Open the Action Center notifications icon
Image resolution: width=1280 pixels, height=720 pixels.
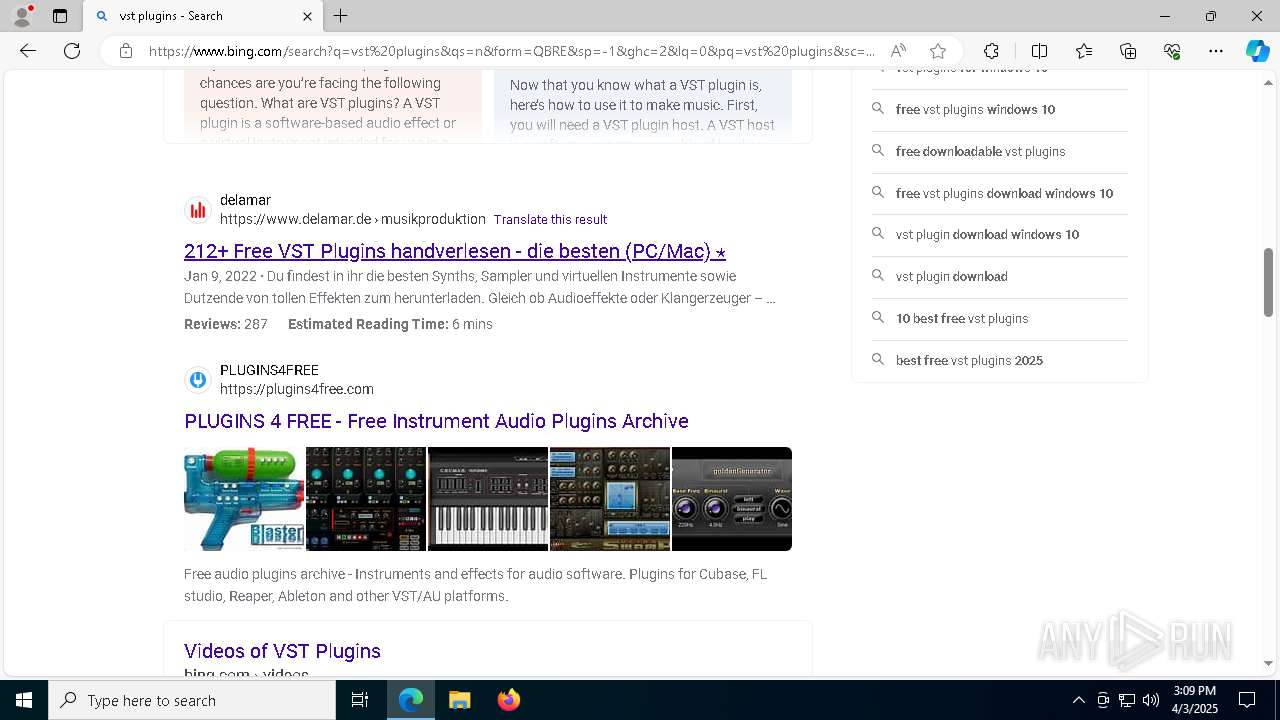click(1247, 700)
